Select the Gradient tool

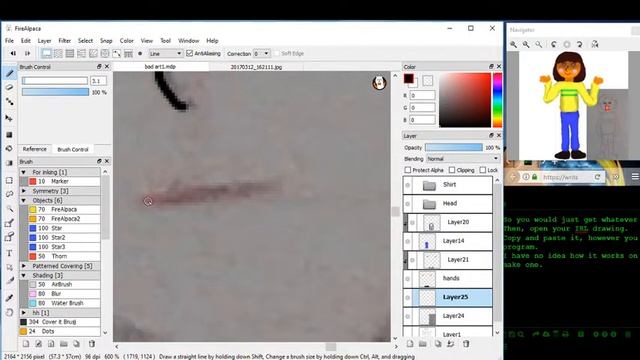[9, 163]
